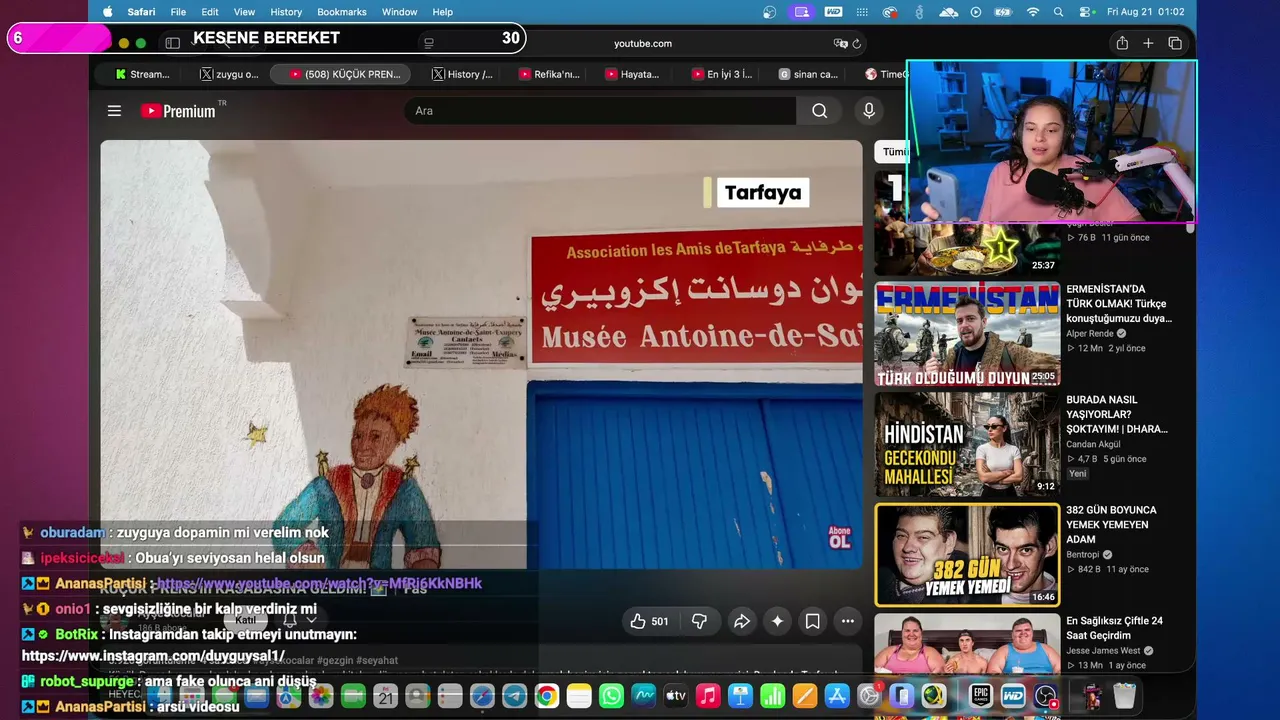
Task: Open the three-dot more actions menu
Action: [848, 621]
